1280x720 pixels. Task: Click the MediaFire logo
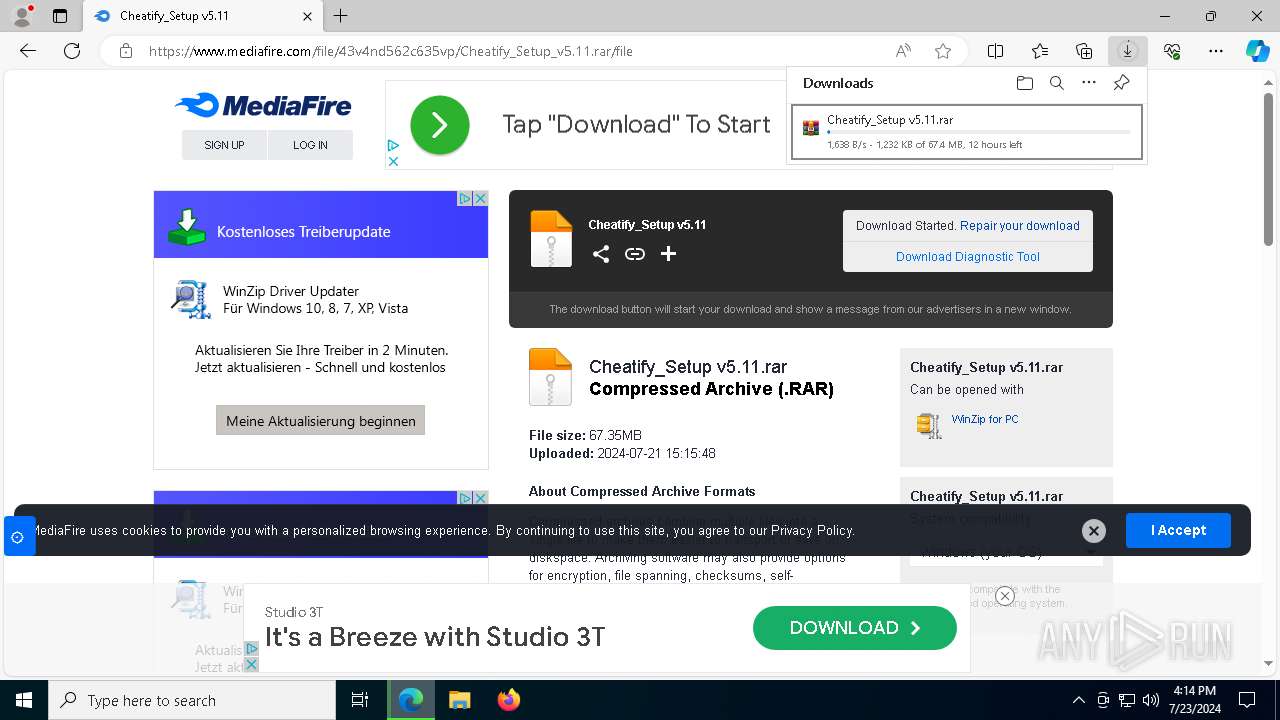[263, 105]
